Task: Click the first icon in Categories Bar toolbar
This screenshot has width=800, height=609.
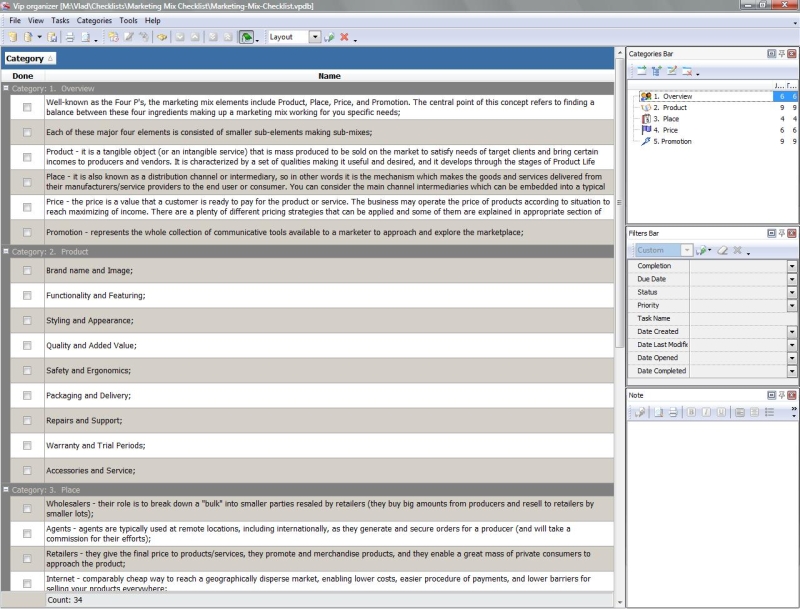Action: click(641, 71)
